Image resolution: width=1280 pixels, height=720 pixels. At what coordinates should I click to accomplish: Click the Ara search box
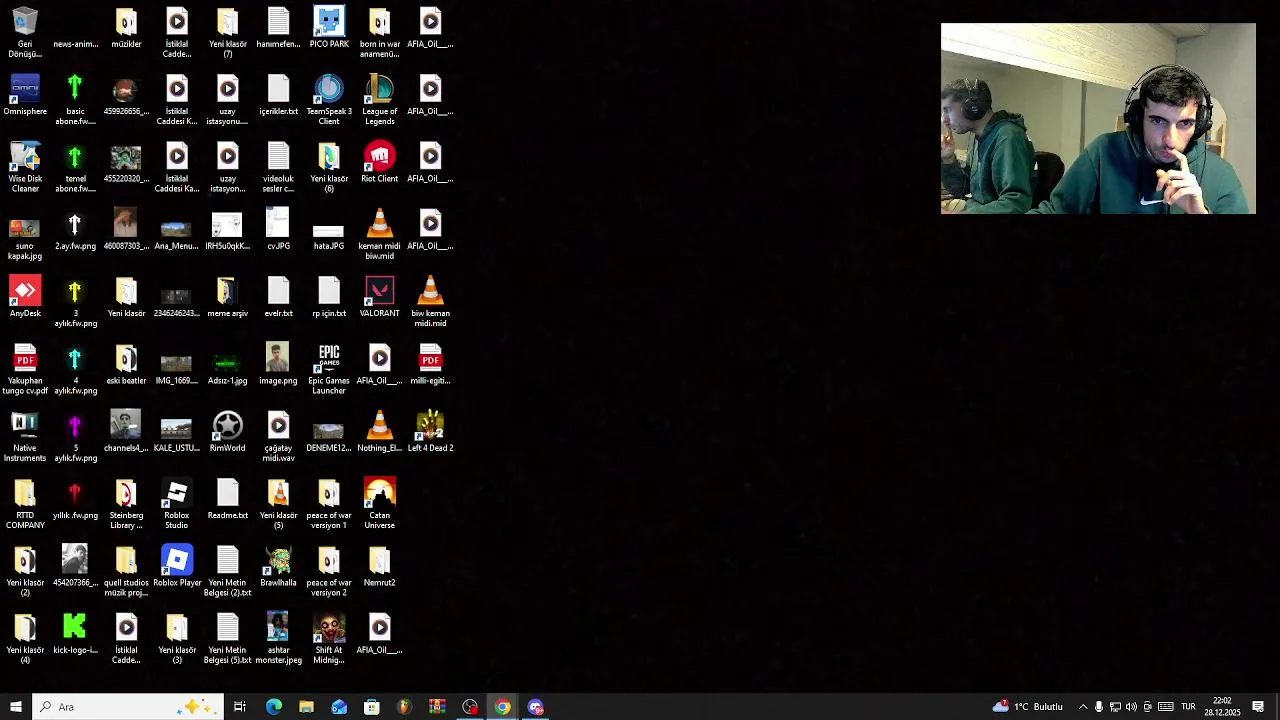tap(128, 707)
